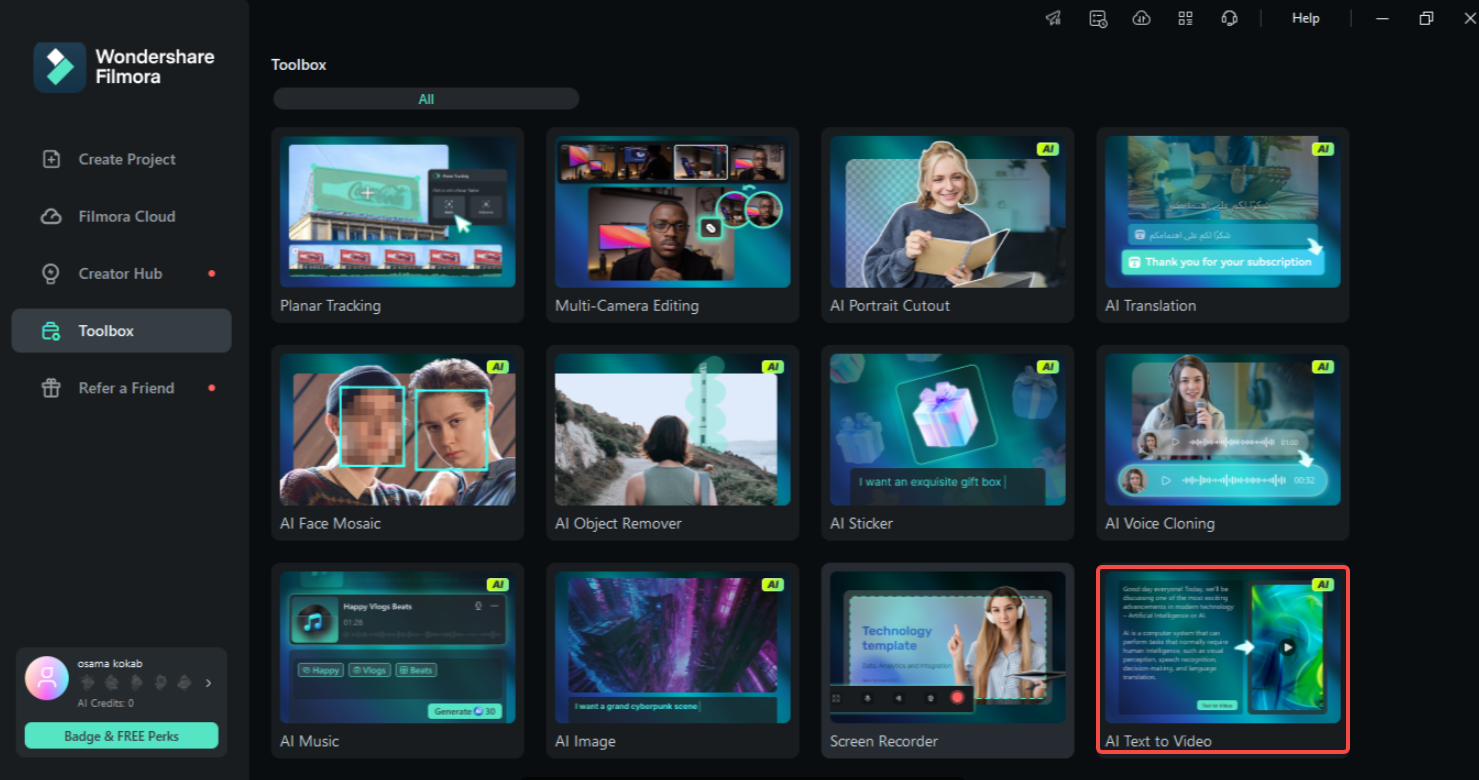Expand the badge list in profile card
Screen dimensions: 1479x780
click(x=208, y=683)
